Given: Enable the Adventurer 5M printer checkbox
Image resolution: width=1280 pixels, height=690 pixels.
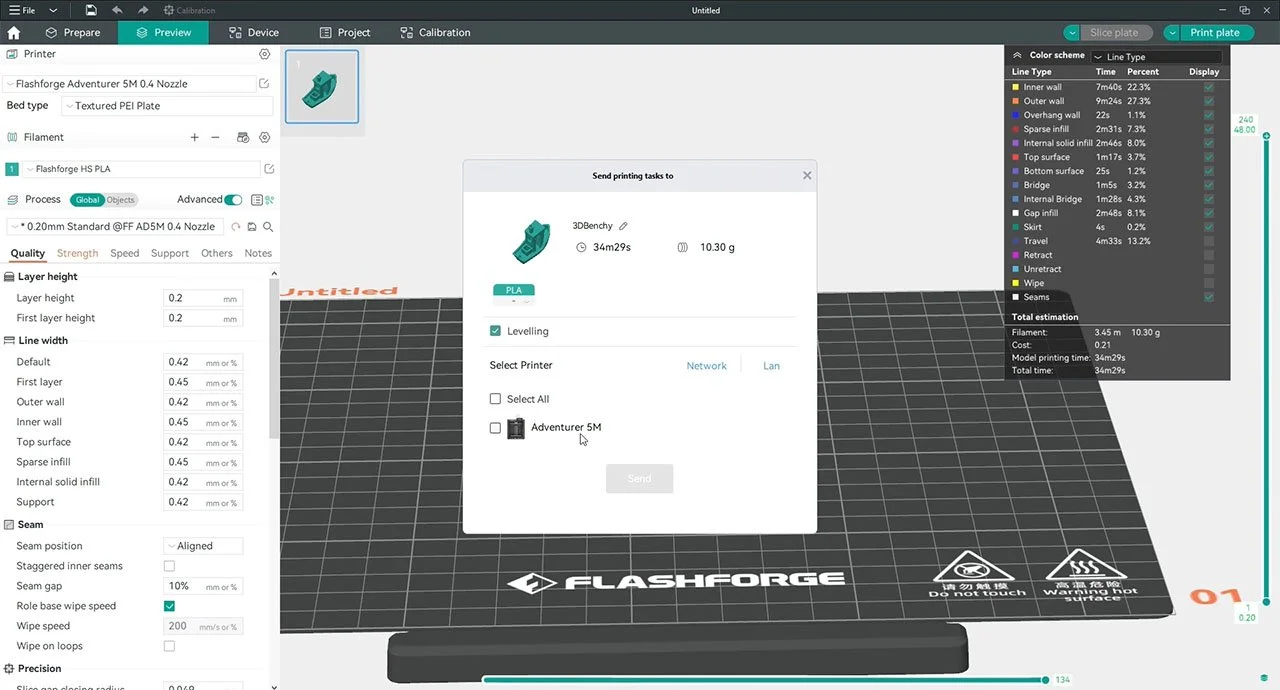Looking at the screenshot, I should tap(495, 428).
